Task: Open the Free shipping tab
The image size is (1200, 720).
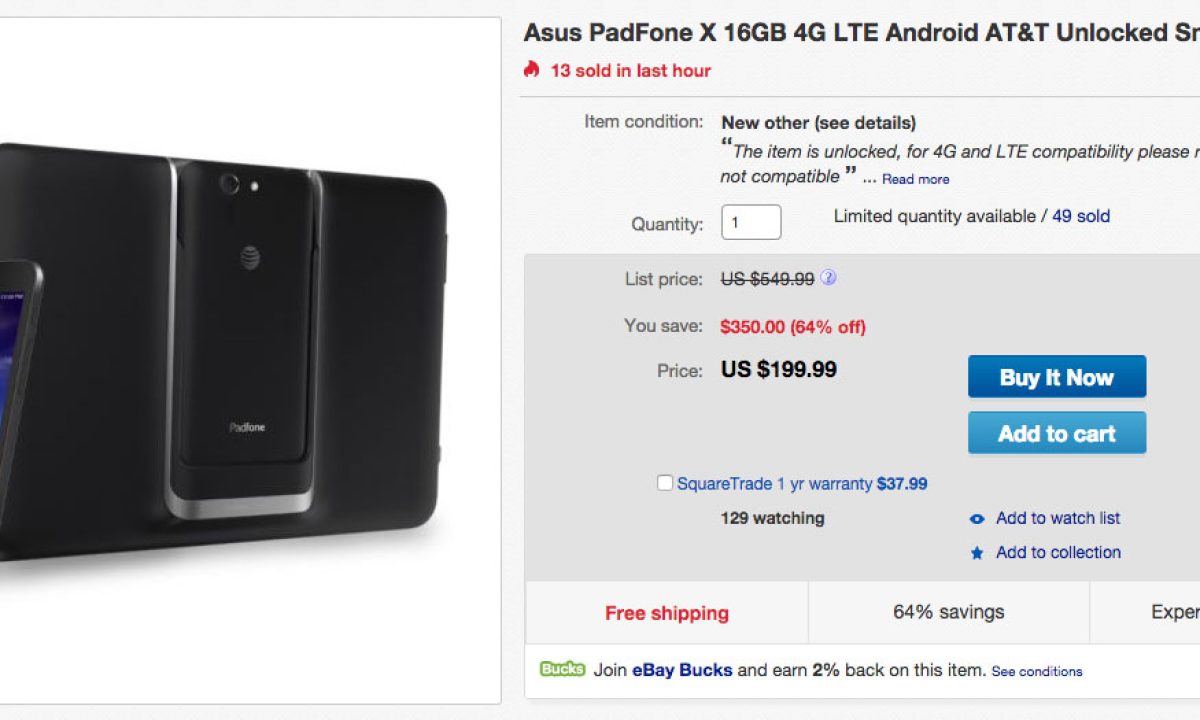Action: pos(666,613)
